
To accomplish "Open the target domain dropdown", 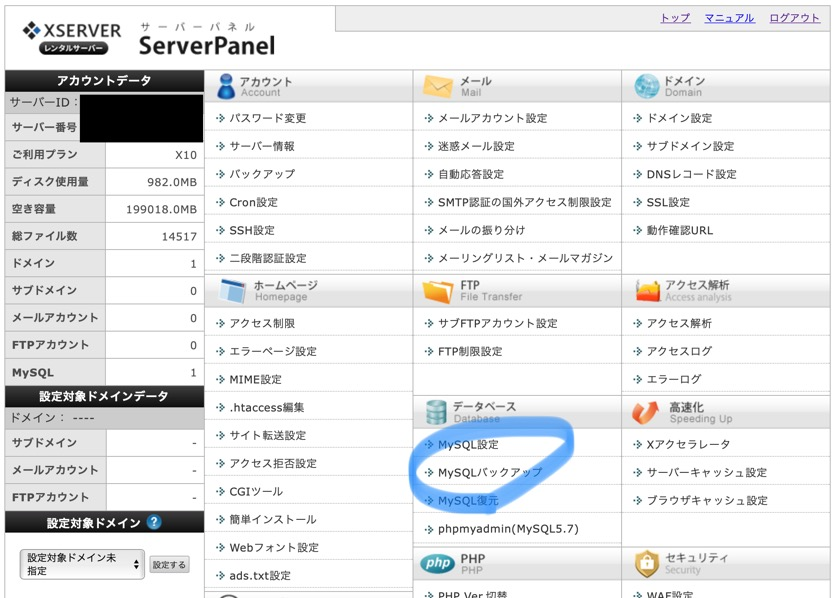I will [x=82, y=564].
